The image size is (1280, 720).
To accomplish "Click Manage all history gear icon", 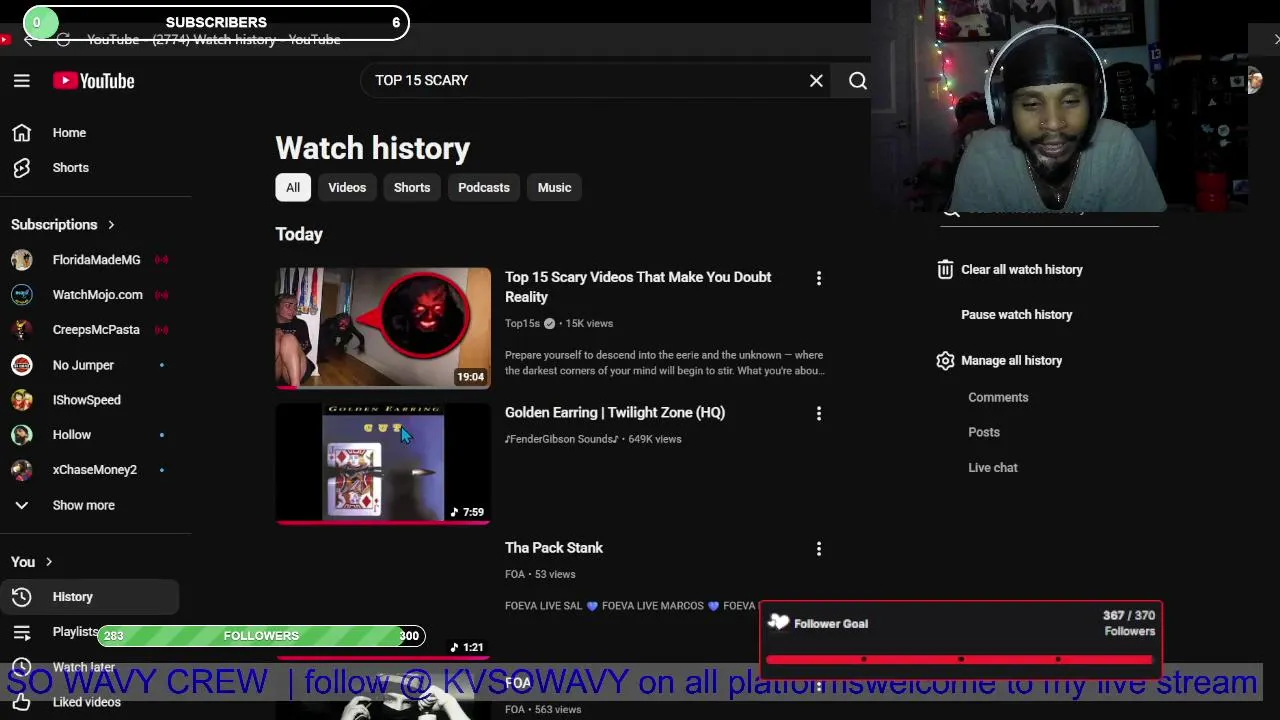I will tap(945, 361).
